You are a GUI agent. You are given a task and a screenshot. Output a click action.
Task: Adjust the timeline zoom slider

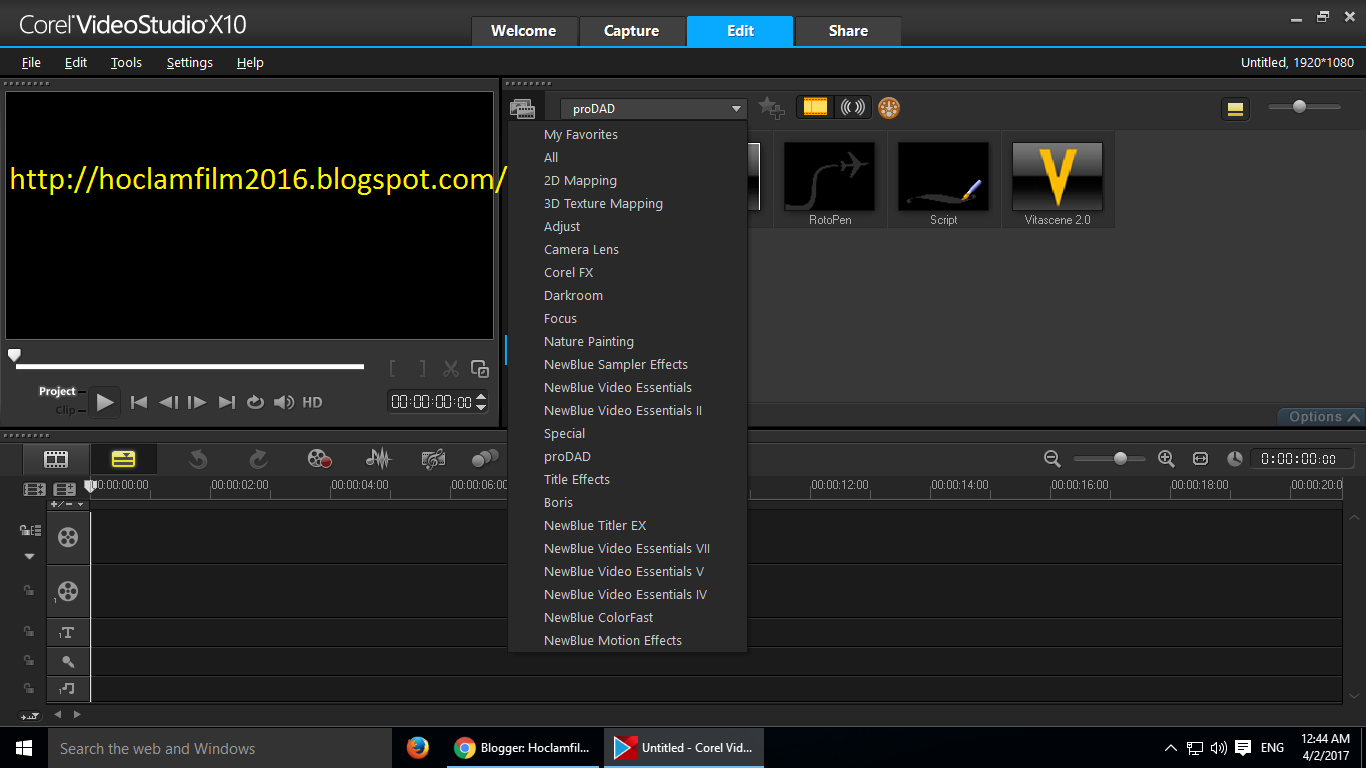(x=1120, y=458)
